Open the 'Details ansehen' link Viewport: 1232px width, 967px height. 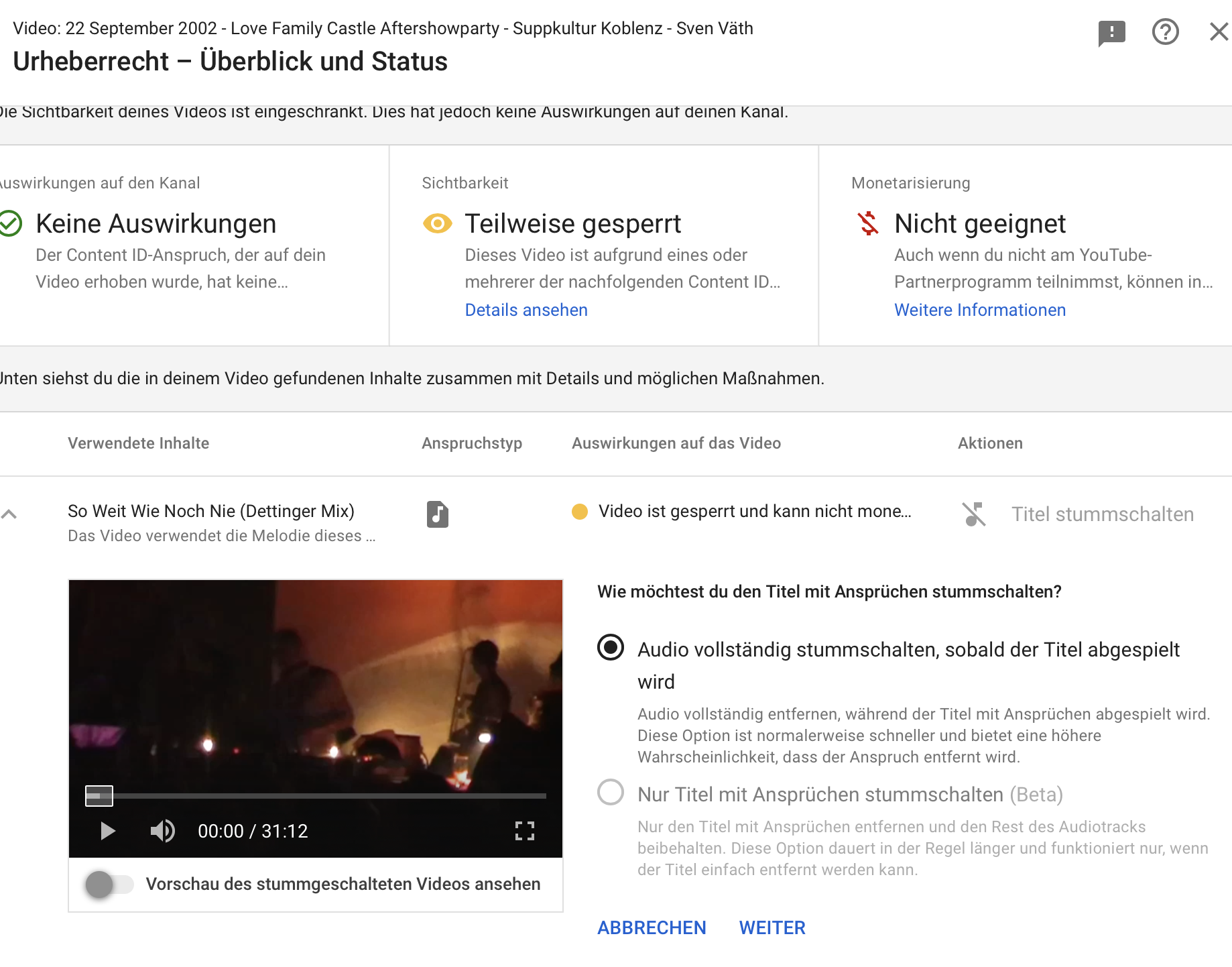point(526,310)
